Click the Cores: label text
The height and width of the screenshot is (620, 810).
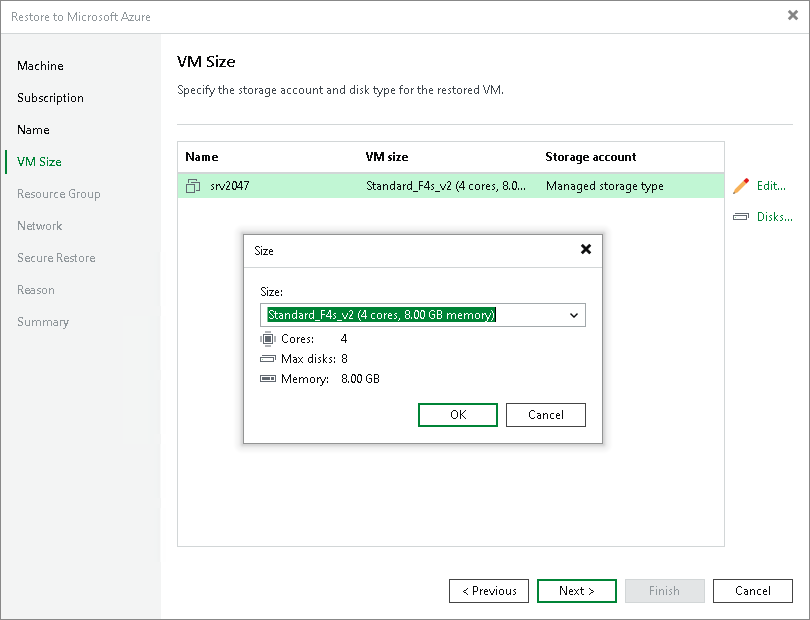click(x=298, y=339)
